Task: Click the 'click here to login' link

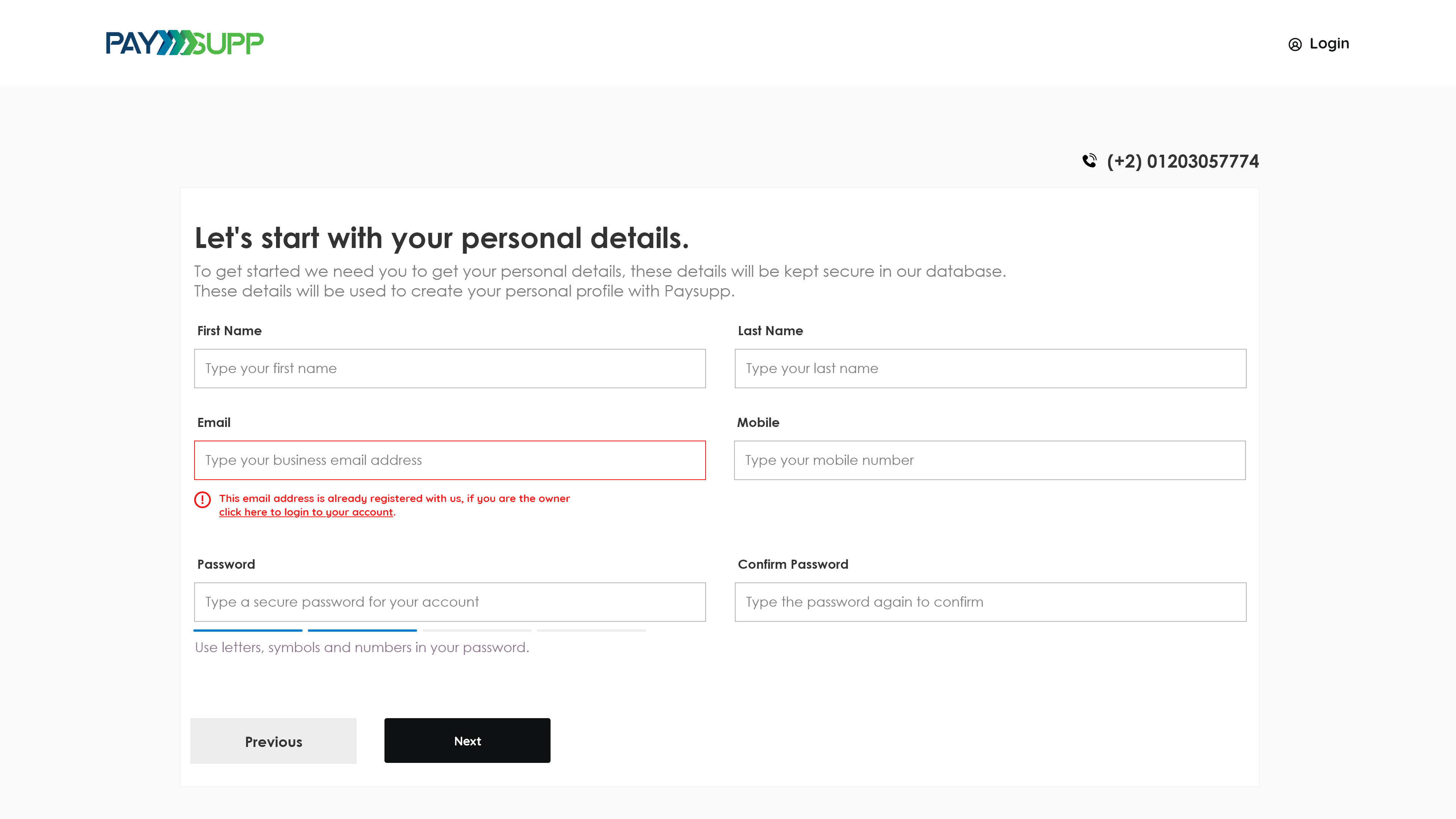Action: [306, 512]
